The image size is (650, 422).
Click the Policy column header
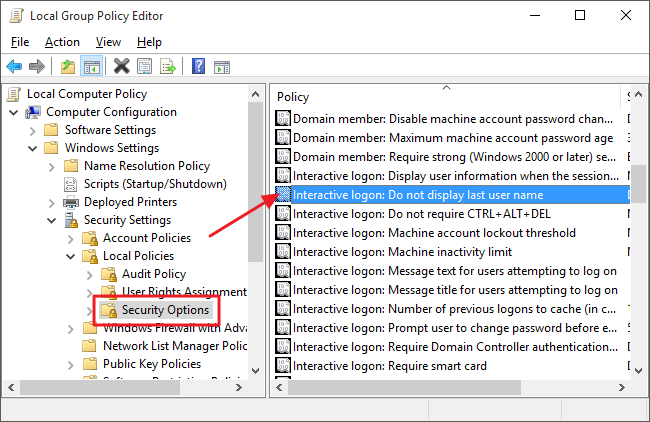pyautogui.click(x=293, y=97)
